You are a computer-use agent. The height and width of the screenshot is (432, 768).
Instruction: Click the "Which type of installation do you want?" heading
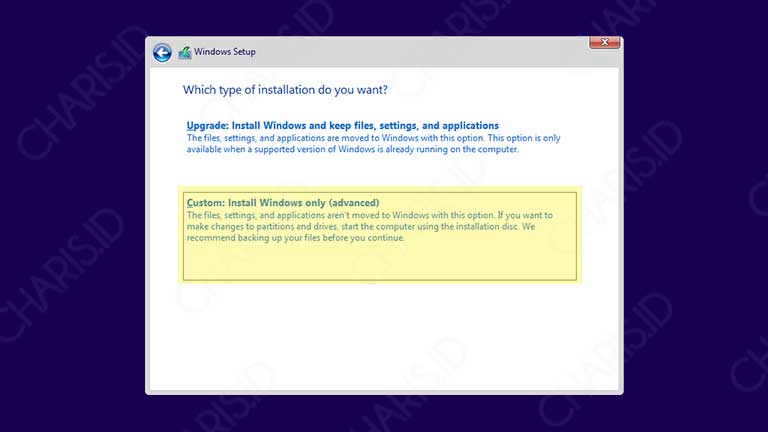(285, 90)
